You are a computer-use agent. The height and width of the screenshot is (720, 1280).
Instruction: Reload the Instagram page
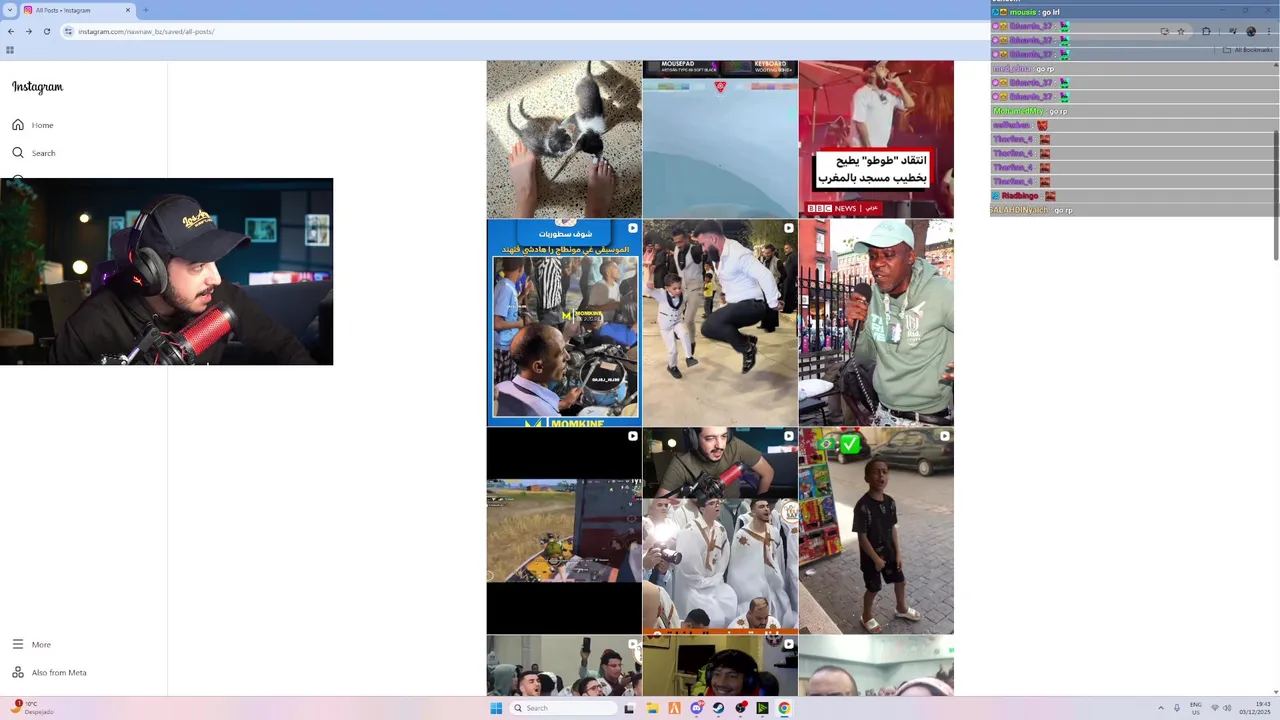[x=46, y=31]
